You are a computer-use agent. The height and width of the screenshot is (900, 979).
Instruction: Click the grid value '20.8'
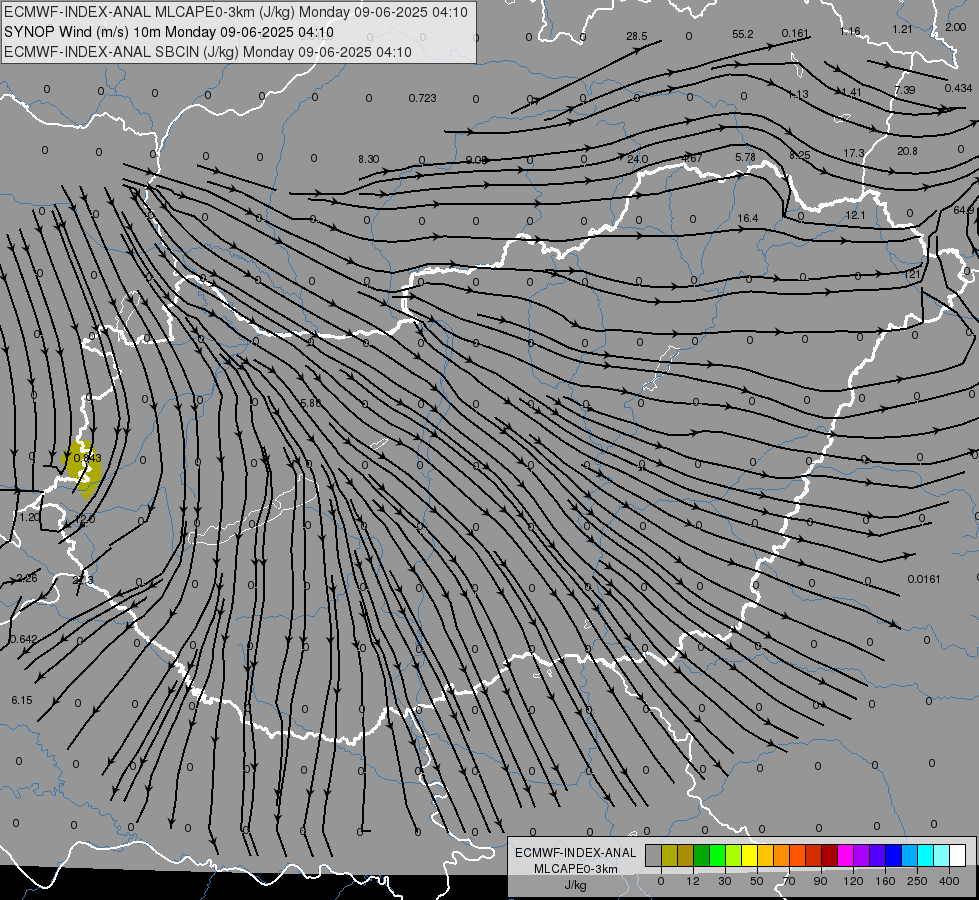pos(907,151)
